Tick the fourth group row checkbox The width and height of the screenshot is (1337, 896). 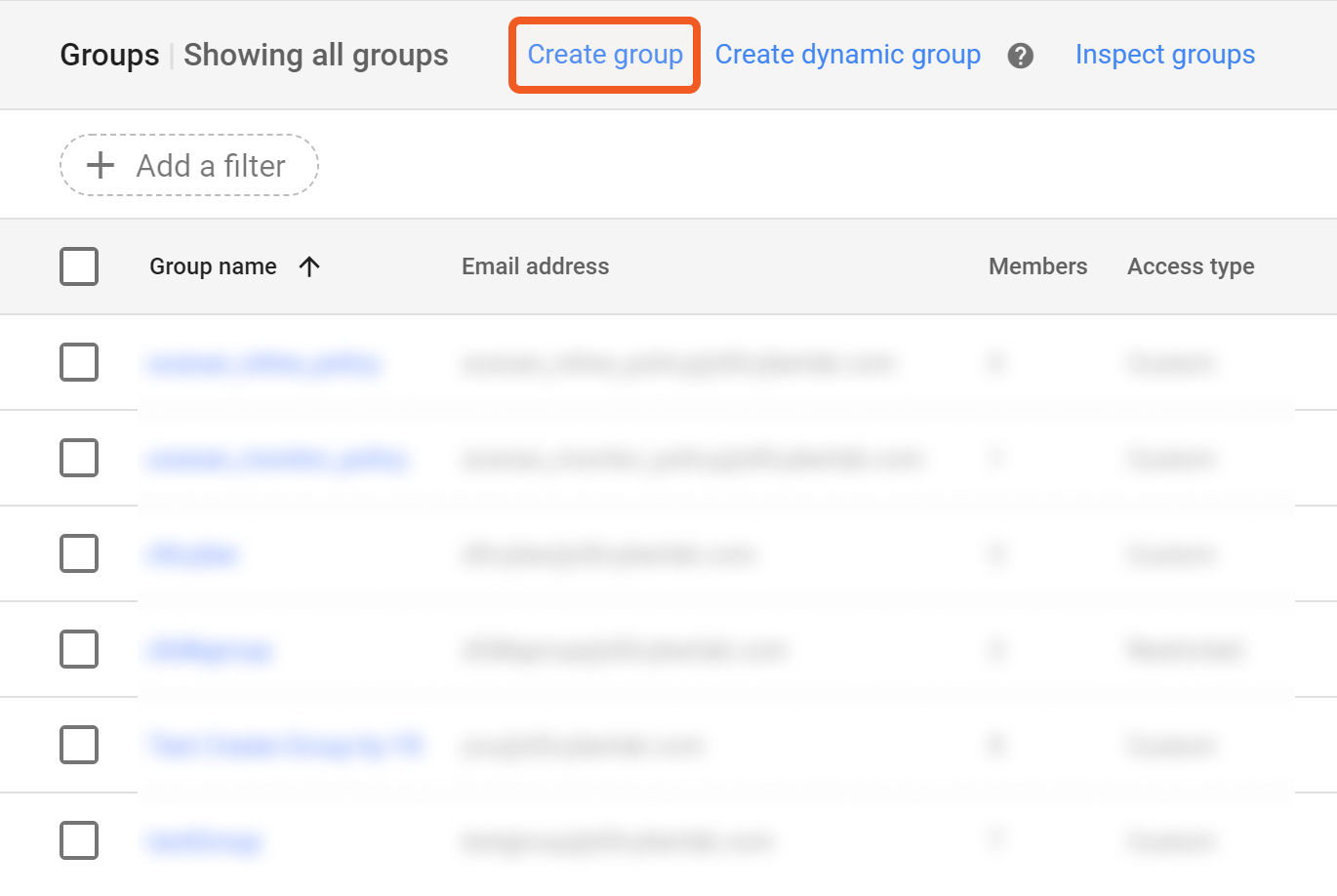point(79,649)
